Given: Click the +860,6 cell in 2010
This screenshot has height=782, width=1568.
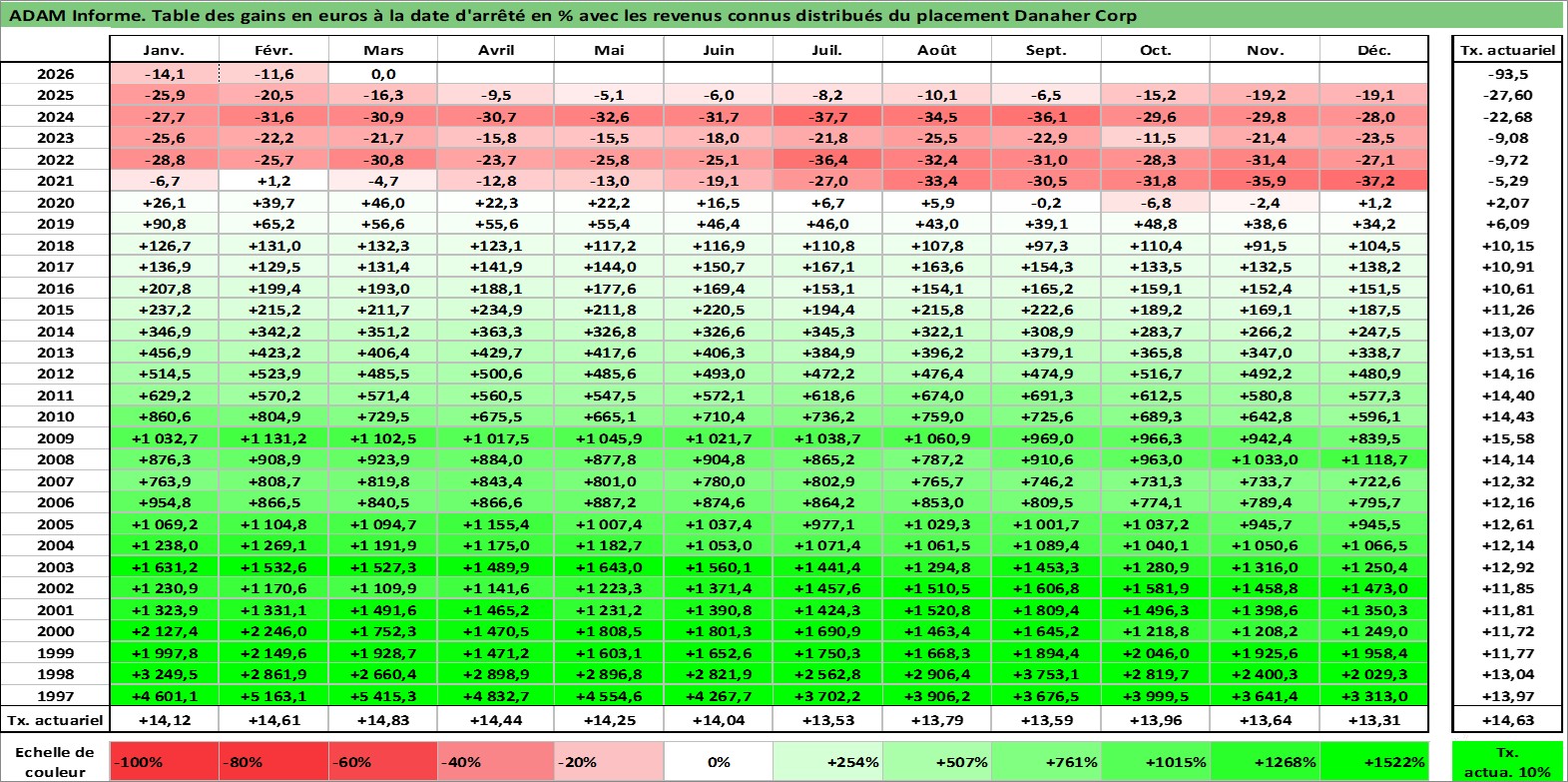Looking at the screenshot, I should [x=164, y=416].
